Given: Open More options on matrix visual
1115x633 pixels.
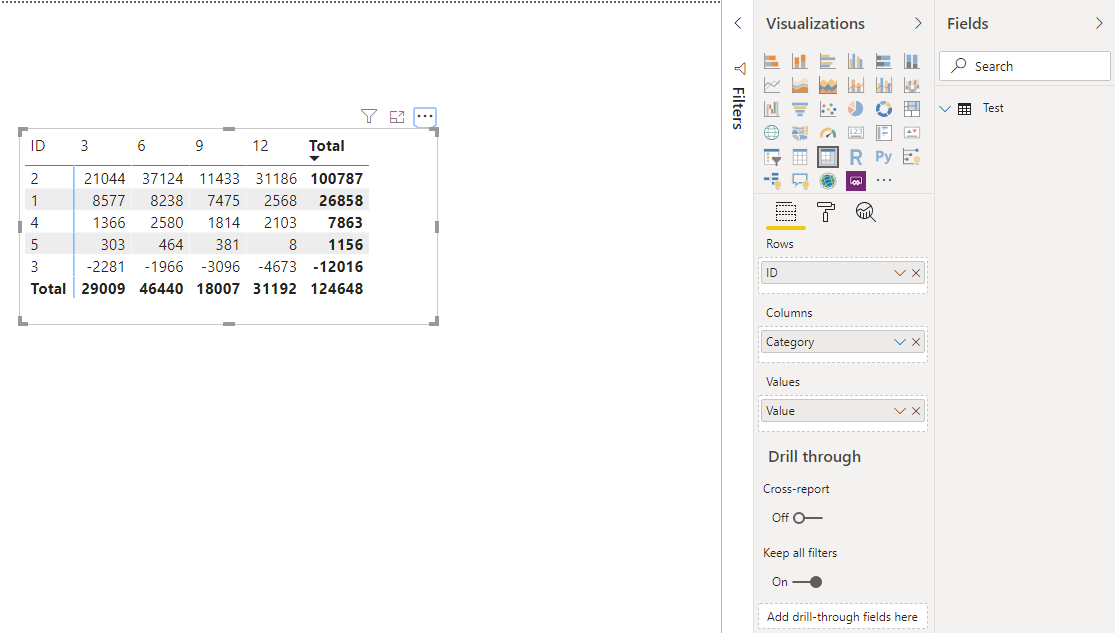Looking at the screenshot, I should click(x=425, y=116).
